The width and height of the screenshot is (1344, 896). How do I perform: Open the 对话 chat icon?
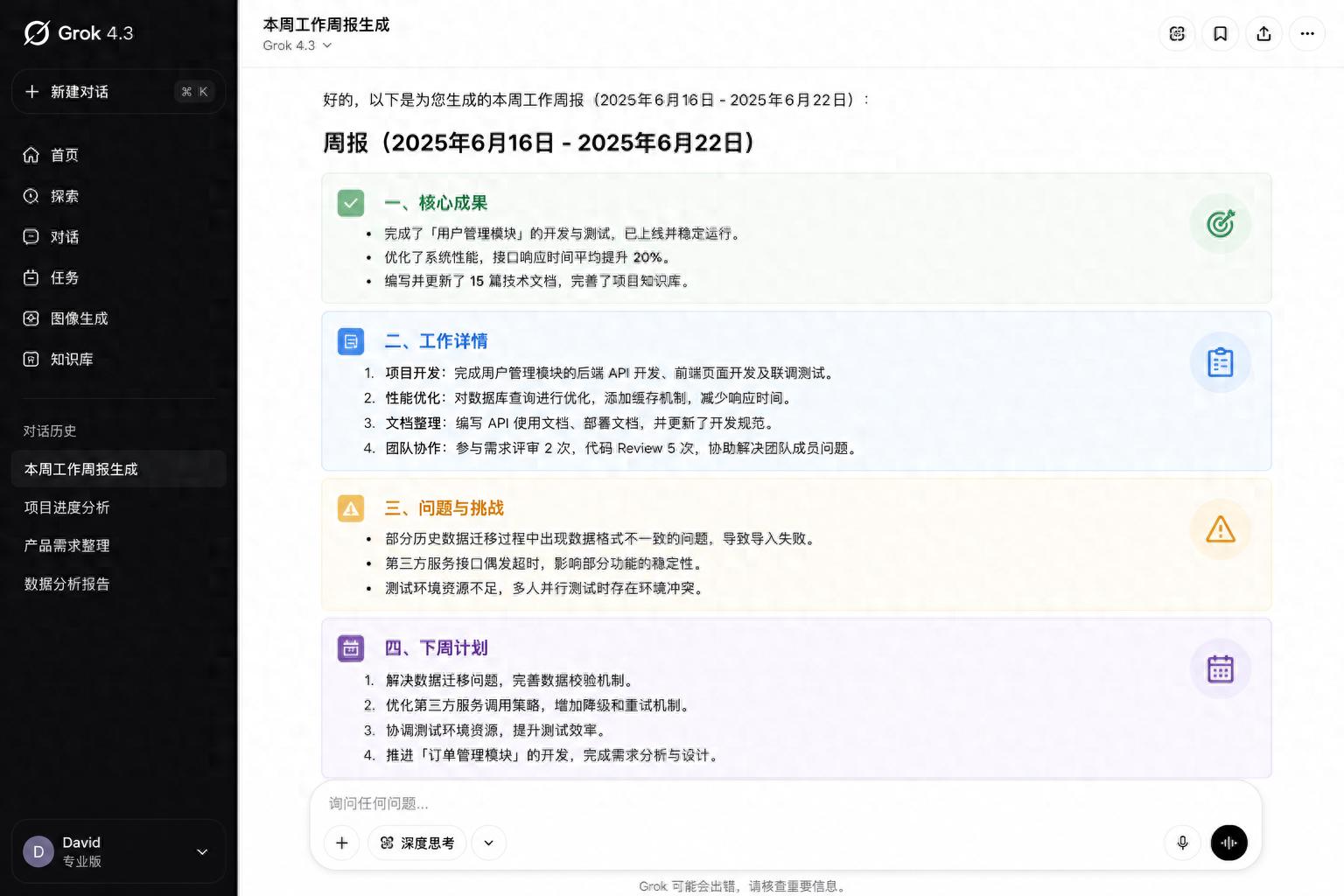tap(31, 237)
